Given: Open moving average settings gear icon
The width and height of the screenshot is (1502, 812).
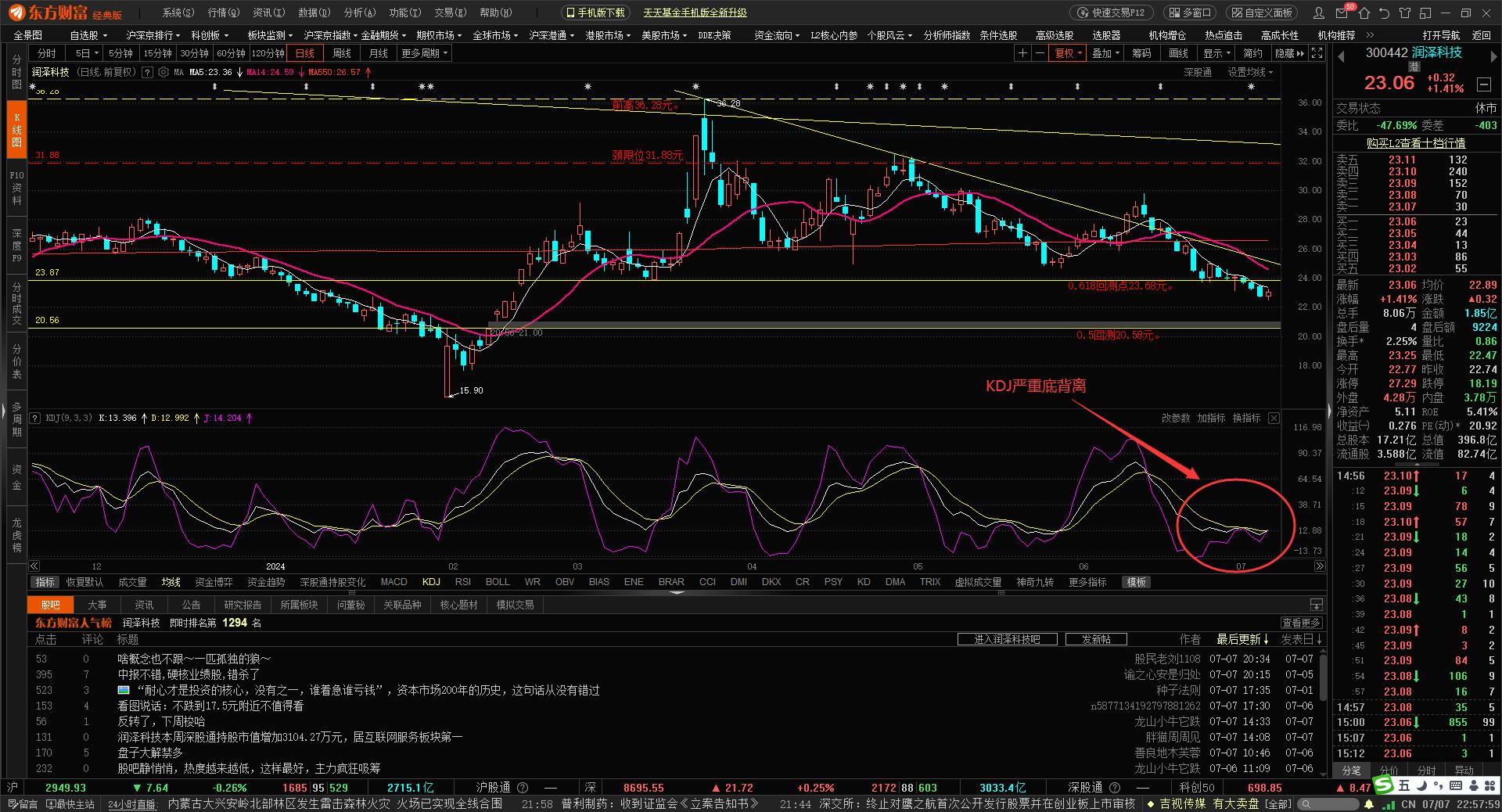Looking at the screenshot, I should (x=163, y=72).
